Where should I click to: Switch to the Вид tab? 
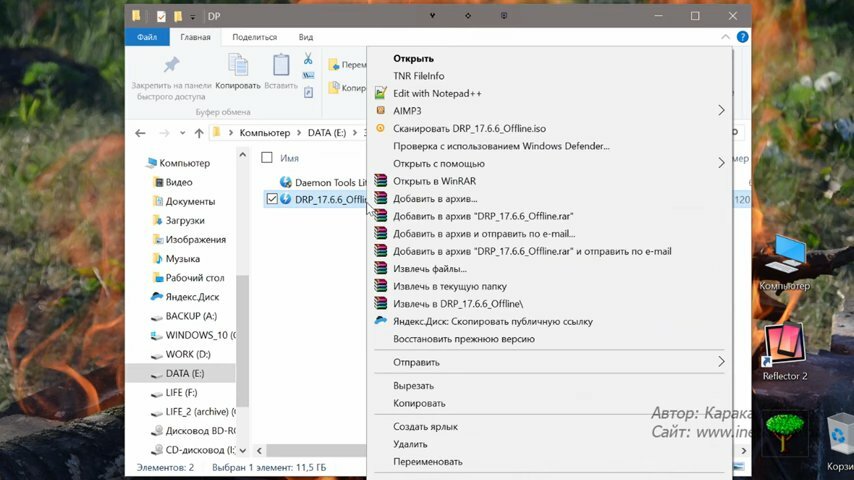click(306, 37)
